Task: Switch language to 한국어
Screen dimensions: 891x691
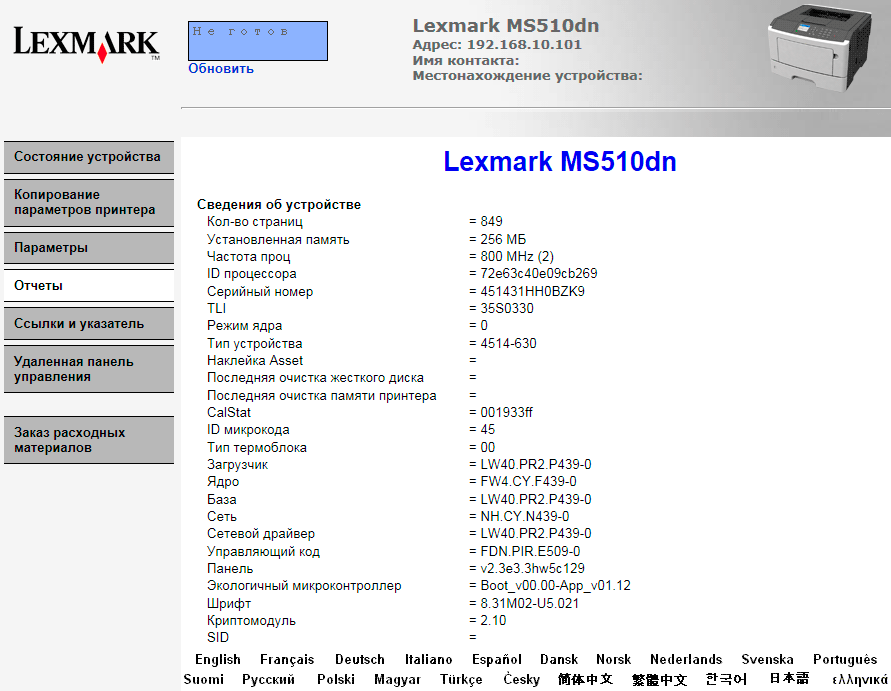Action: [x=726, y=680]
